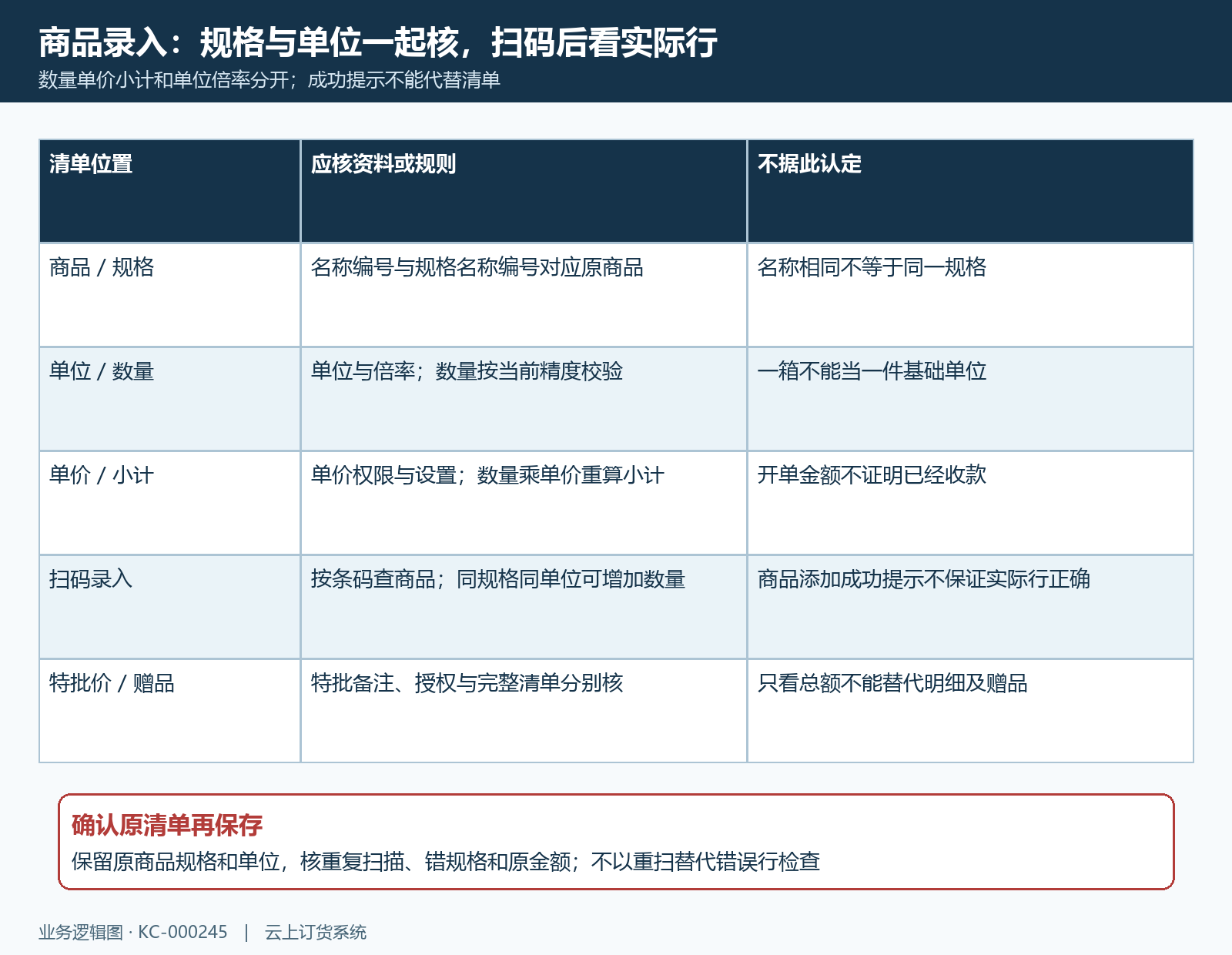Click the 应核资料或规则 column header
This screenshot has height=955, width=1232.
point(524,191)
